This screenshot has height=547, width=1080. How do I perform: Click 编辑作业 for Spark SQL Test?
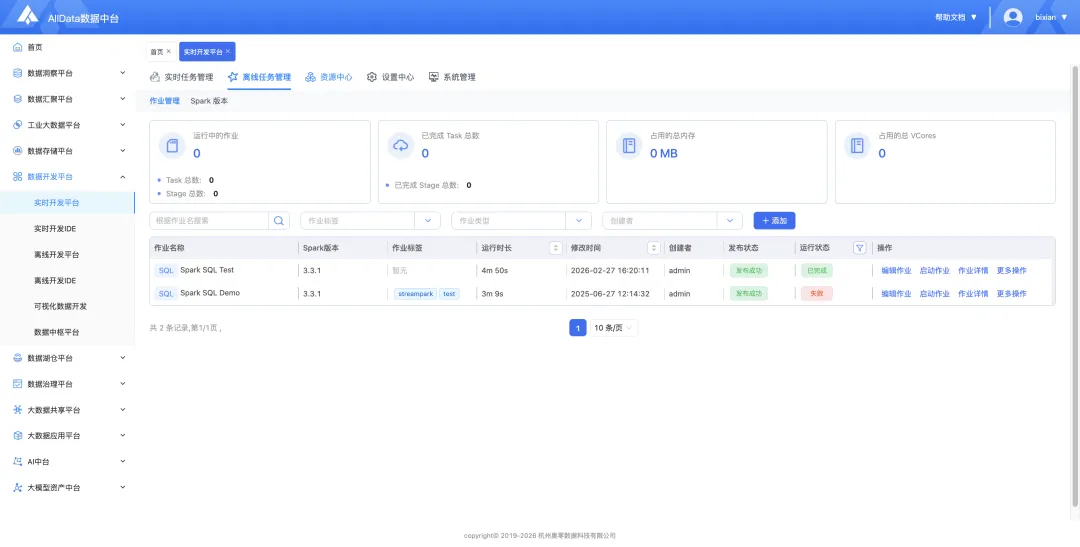pyautogui.click(x=896, y=271)
